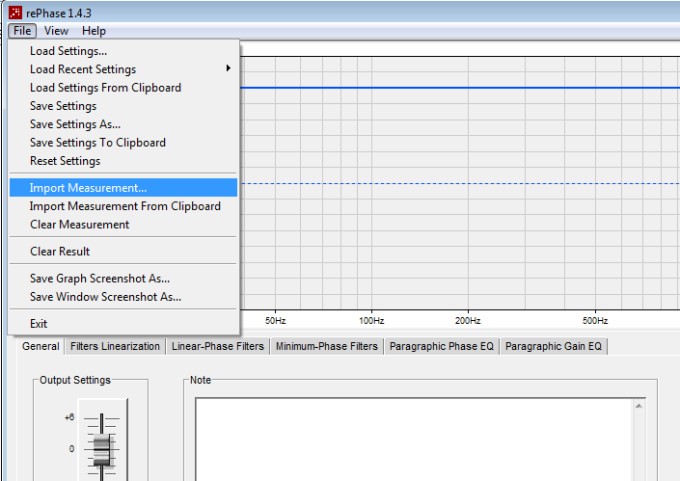Click Exit in the File menu
This screenshot has width=680, height=481.
(39, 324)
